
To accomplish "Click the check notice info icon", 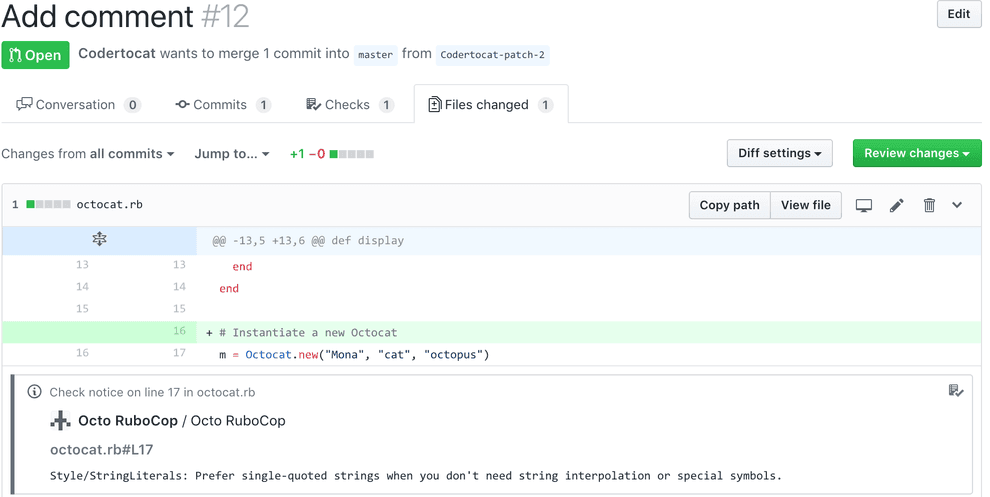I will pos(35,392).
